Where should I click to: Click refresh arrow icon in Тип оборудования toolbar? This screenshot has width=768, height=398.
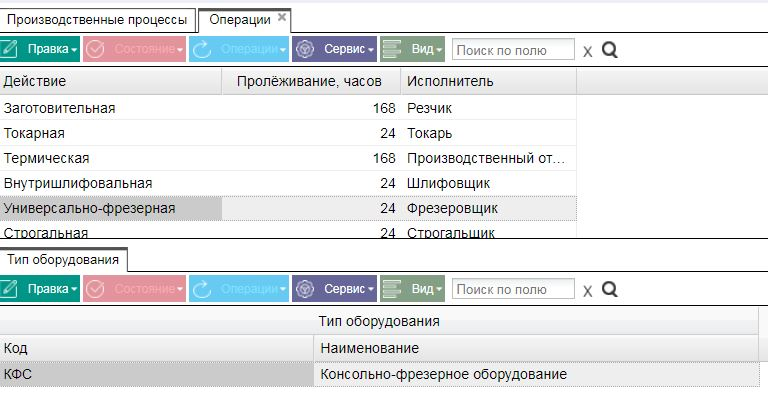click(x=202, y=289)
